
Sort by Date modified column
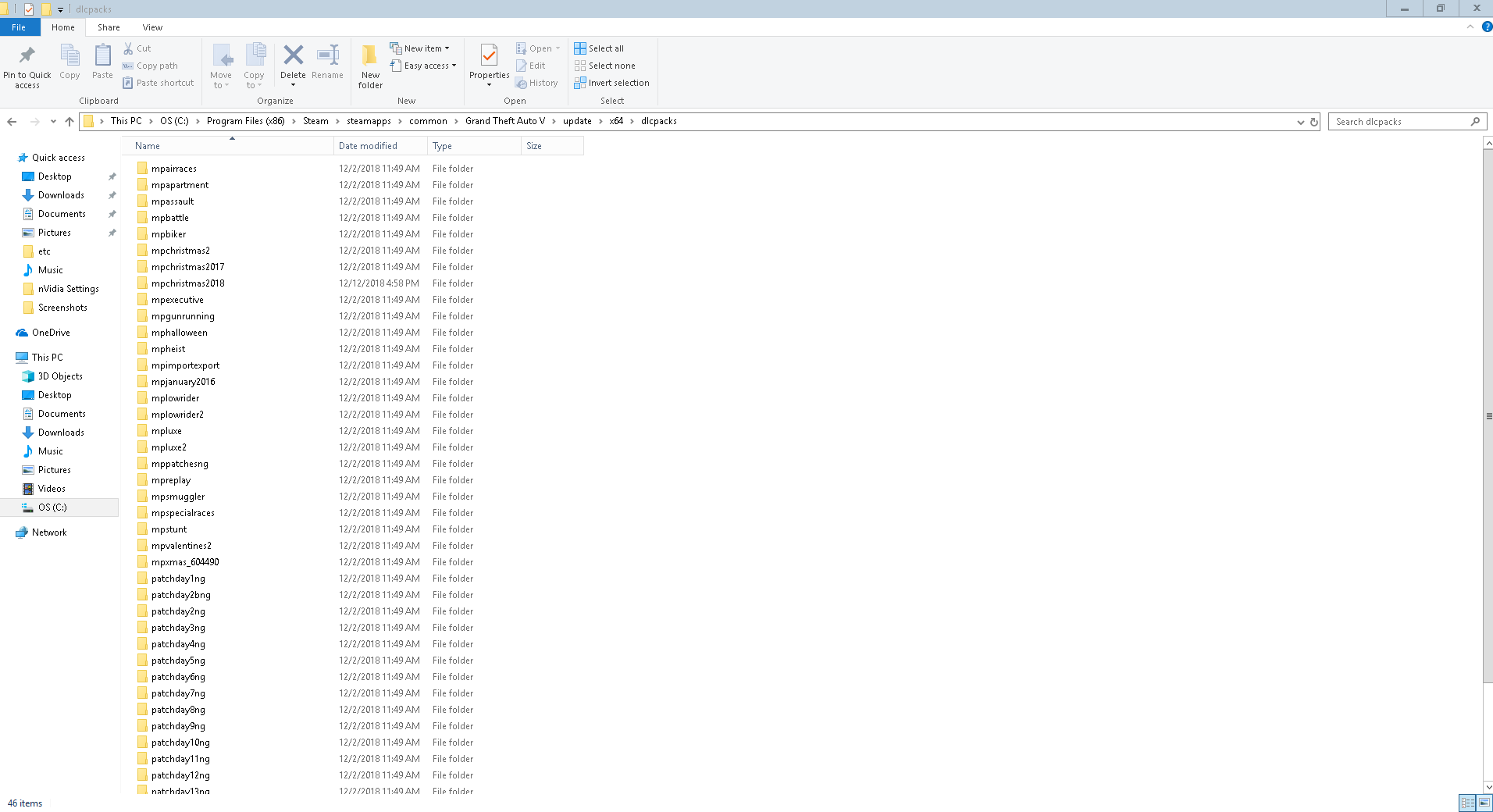(380, 146)
